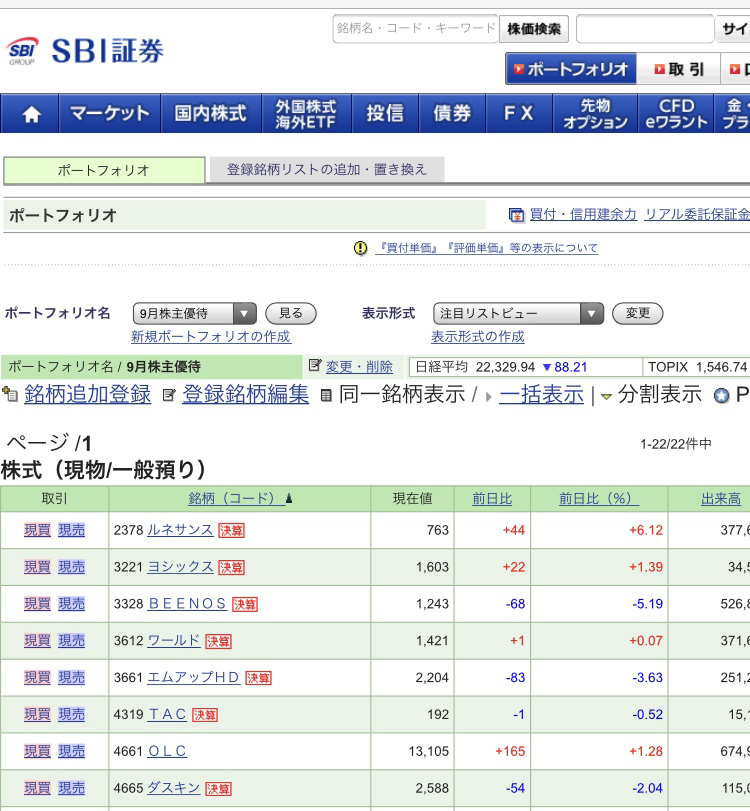Click the edit icon beside 変更・削除

(x=315, y=366)
